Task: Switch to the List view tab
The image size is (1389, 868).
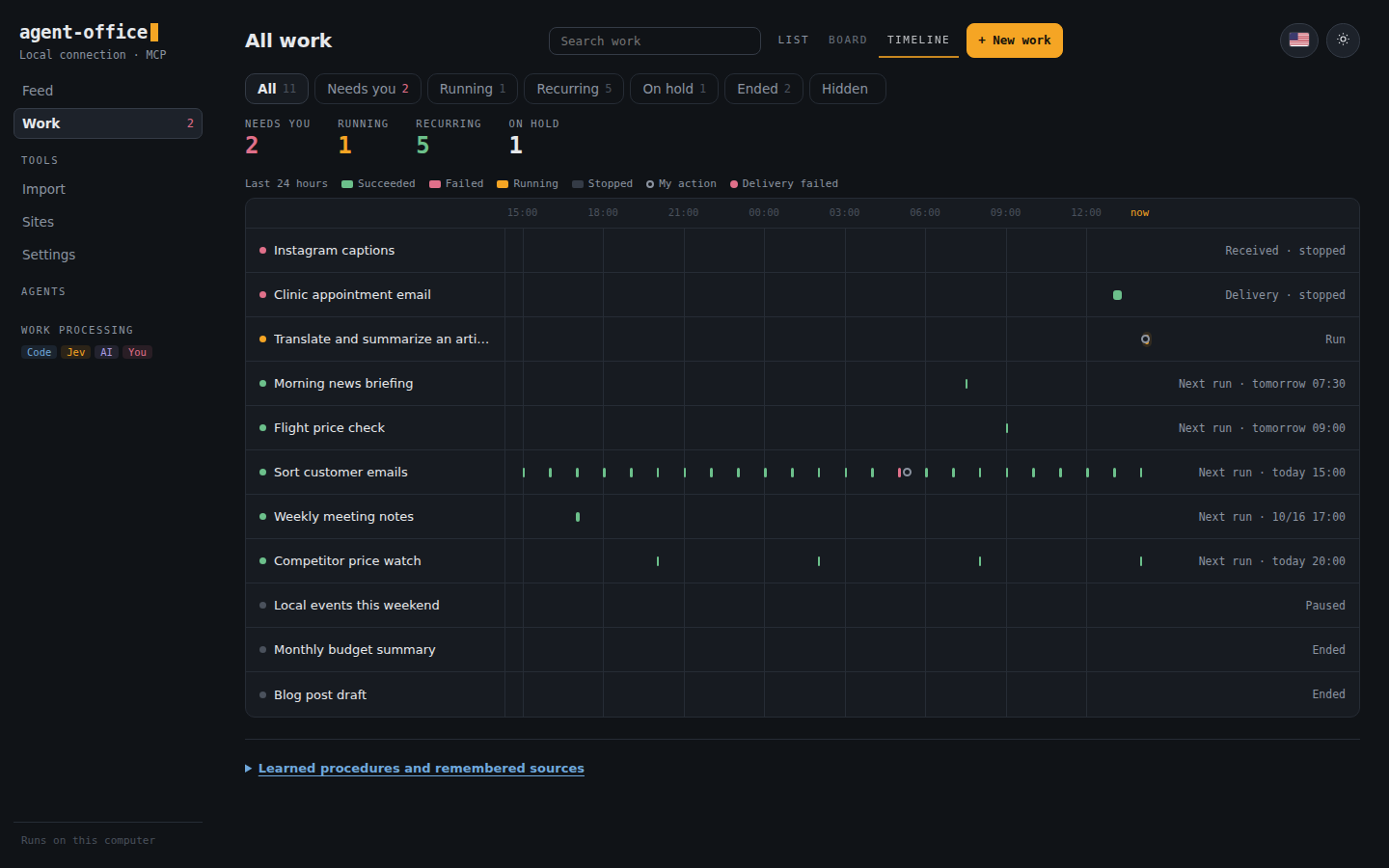Action: coord(793,41)
